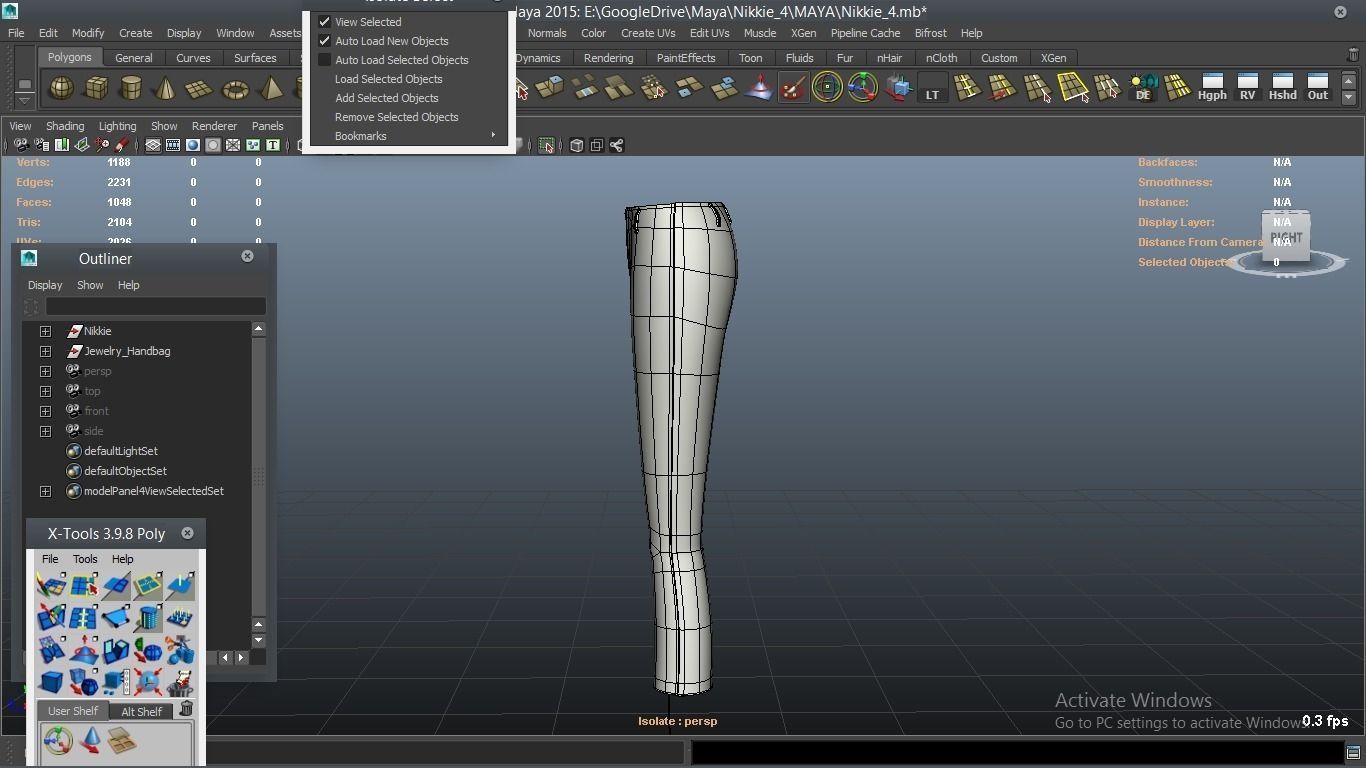
Task: Click the cone icon in X-Tools User Shelf
Action: click(x=90, y=741)
